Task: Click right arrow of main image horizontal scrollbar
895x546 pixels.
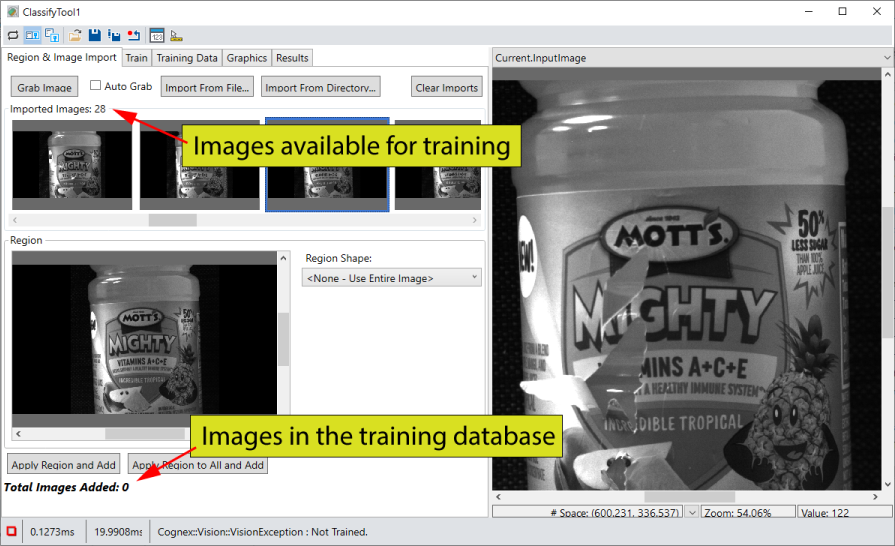Action: (876, 497)
